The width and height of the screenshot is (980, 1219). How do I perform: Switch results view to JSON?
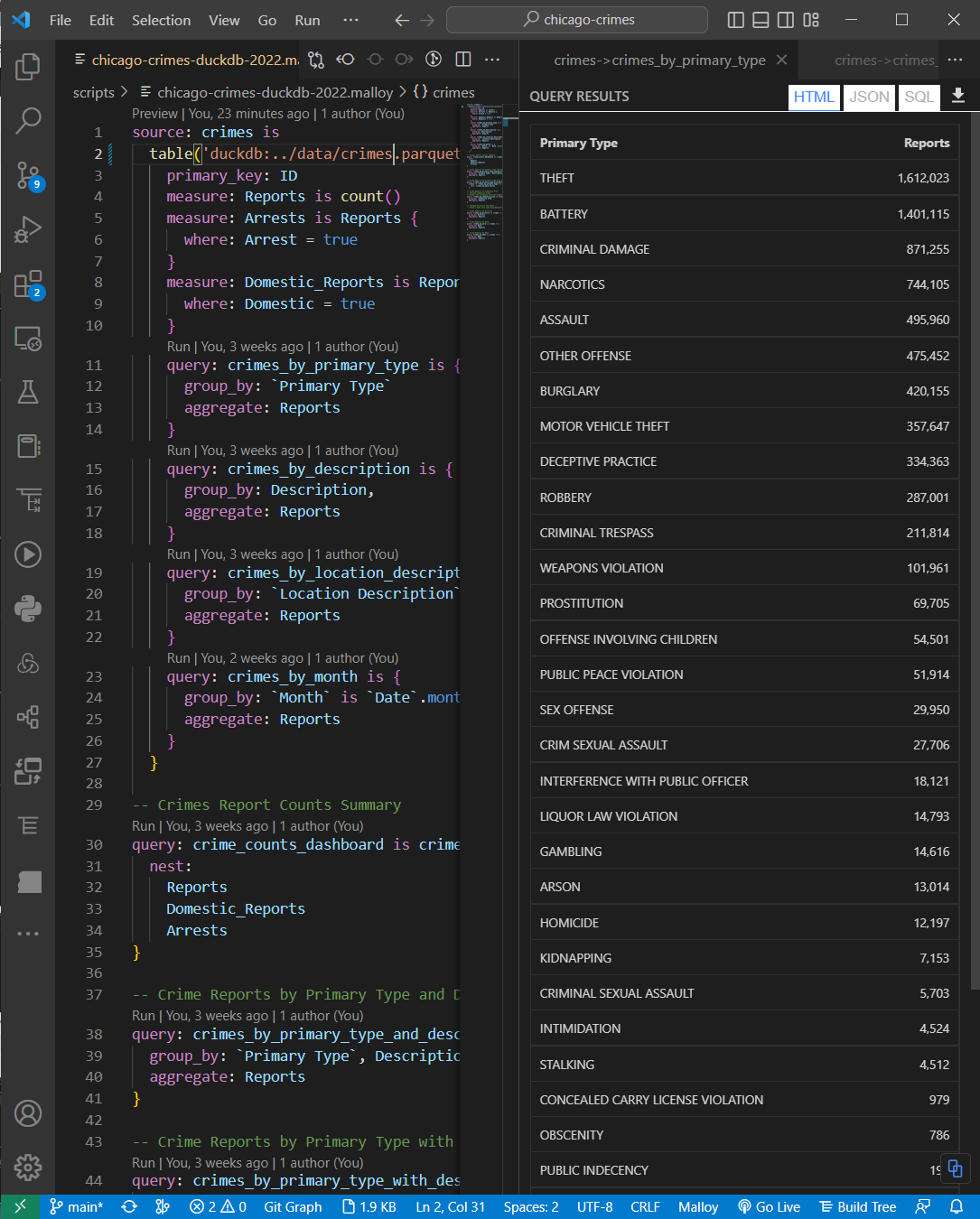(x=869, y=97)
